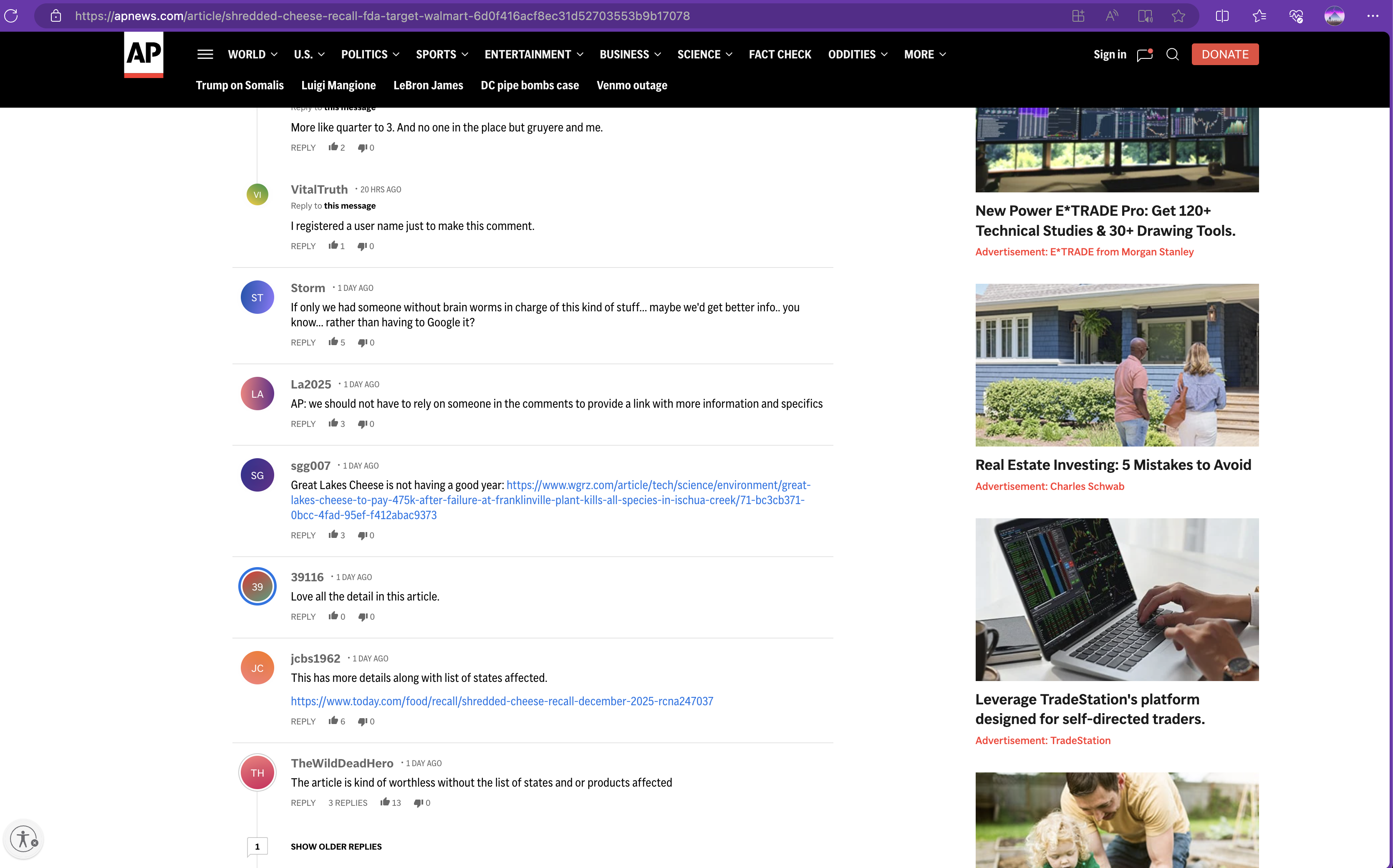Click the site search magnifier icon
This screenshot has width=1393, height=868.
coord(1173,55)
